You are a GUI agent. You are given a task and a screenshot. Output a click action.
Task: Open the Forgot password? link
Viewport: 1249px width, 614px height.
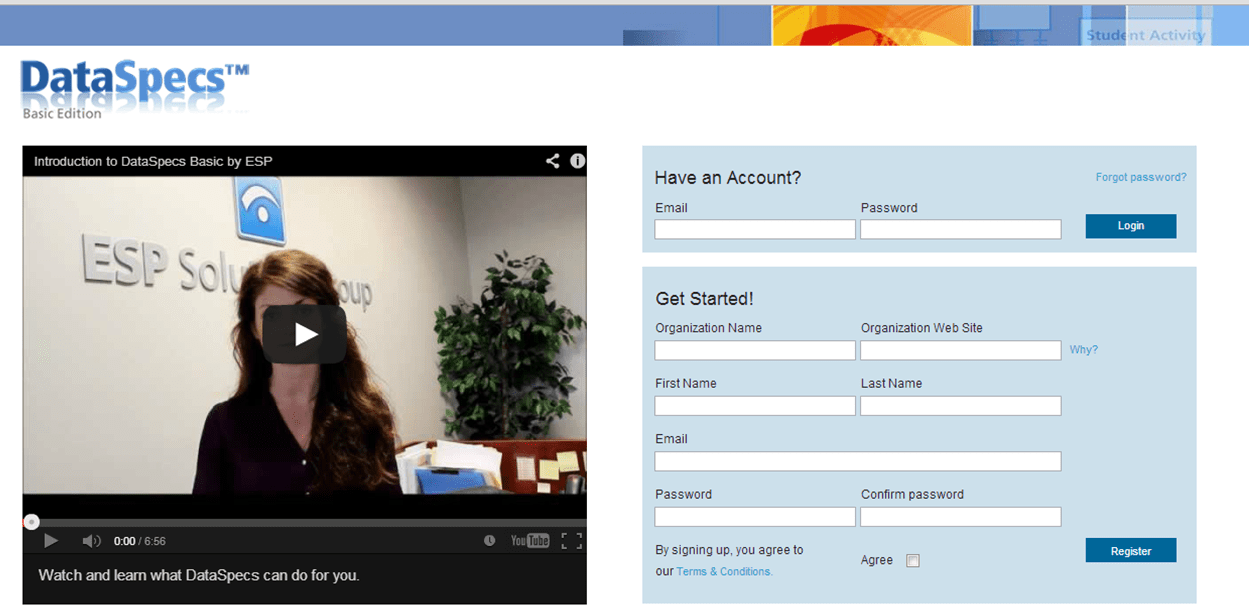pyautogui.click(x=1141, y=177)
